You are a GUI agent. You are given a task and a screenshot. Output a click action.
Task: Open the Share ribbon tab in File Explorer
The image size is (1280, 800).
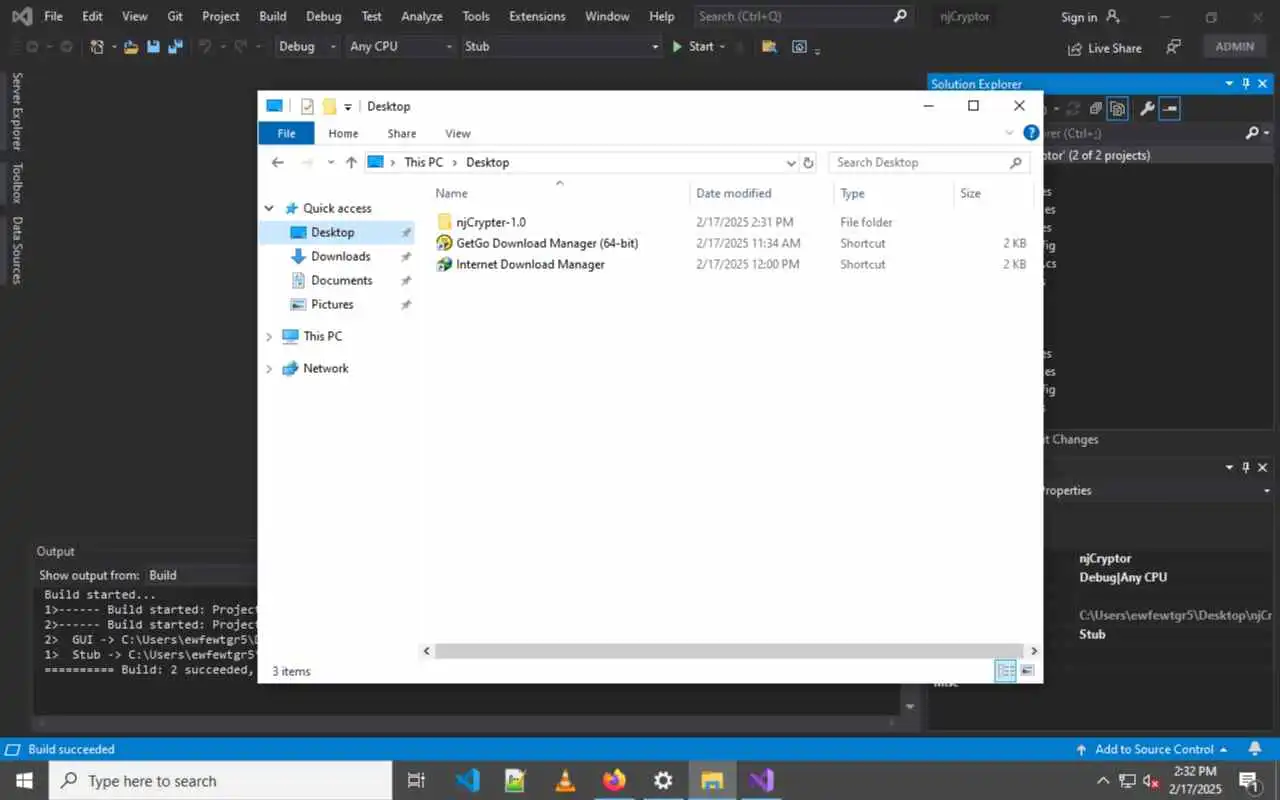402,133
